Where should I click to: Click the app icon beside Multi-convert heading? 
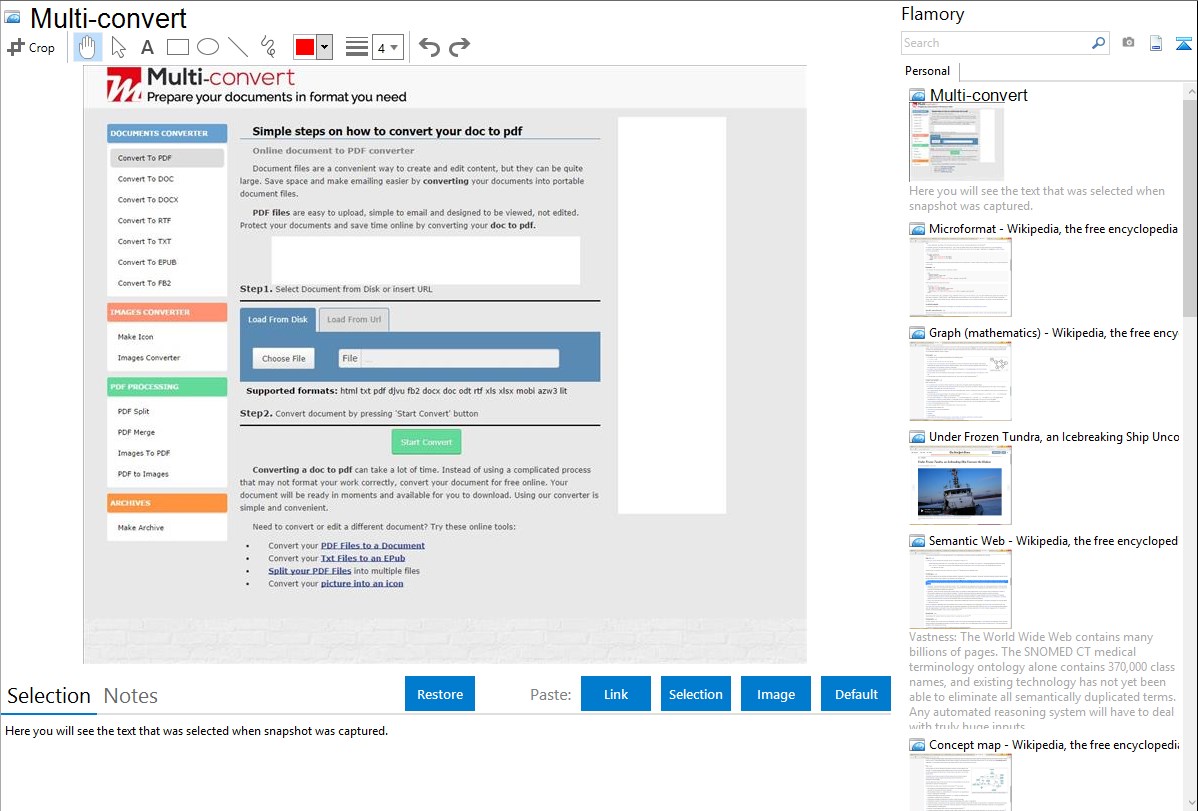point(12,17)
